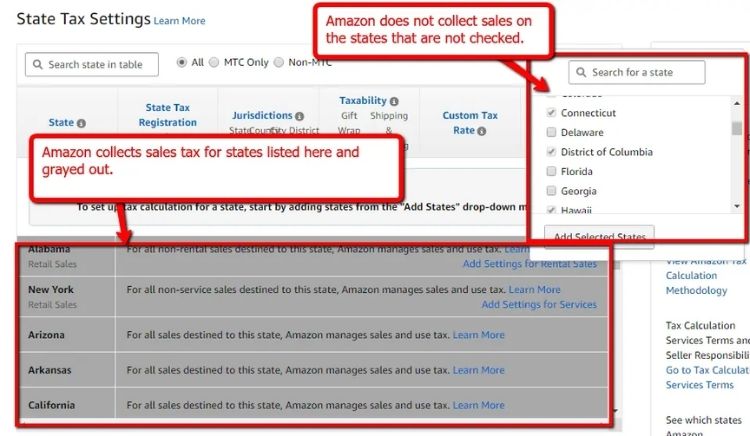This screenshot has width=750, height=436.
Task: Select the All radio button
Action: pyautogui.click(x=181, y=62)
